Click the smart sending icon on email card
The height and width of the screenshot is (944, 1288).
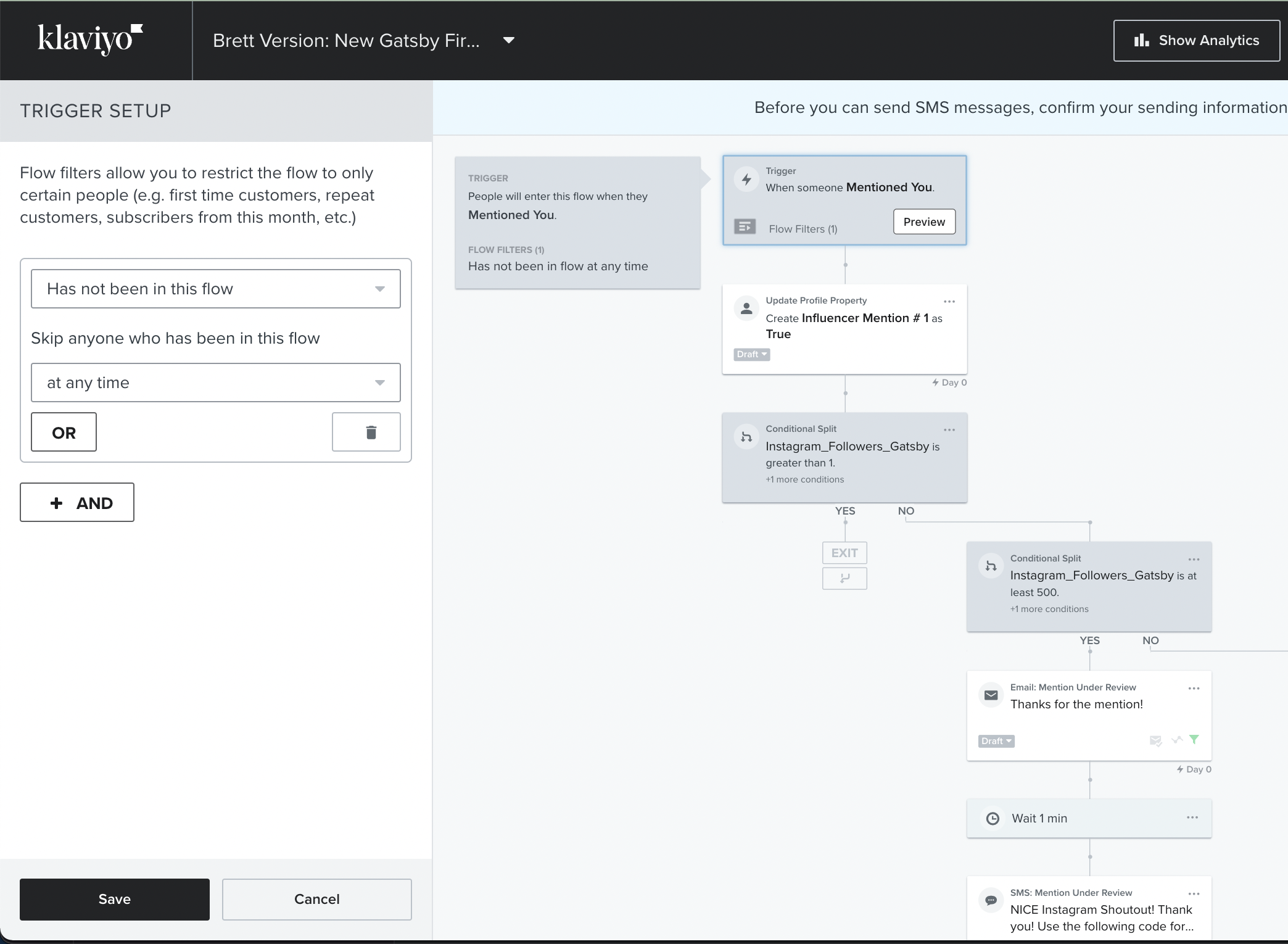(x=1156, y=740)
